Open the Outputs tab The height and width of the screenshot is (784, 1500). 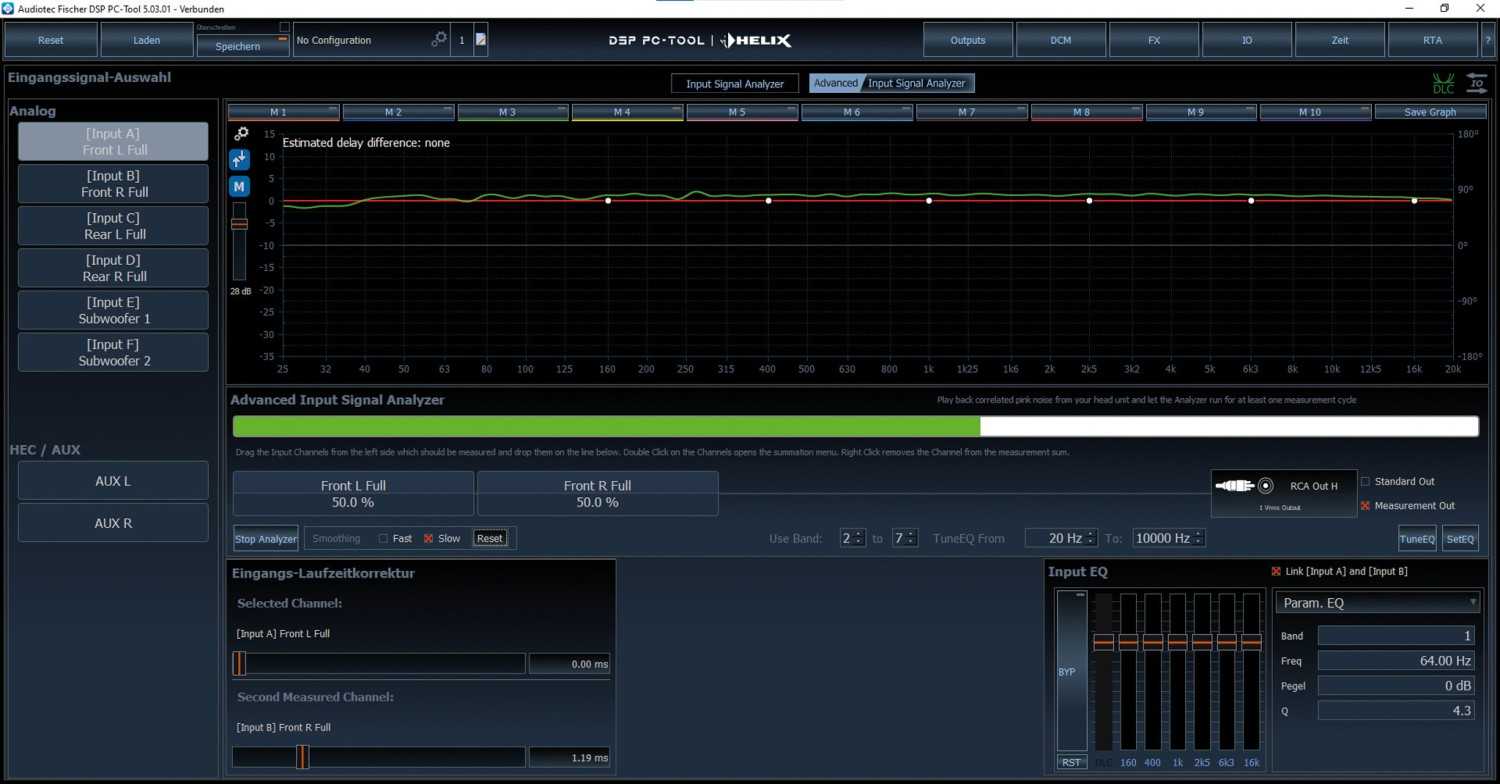tap(968, 40)
